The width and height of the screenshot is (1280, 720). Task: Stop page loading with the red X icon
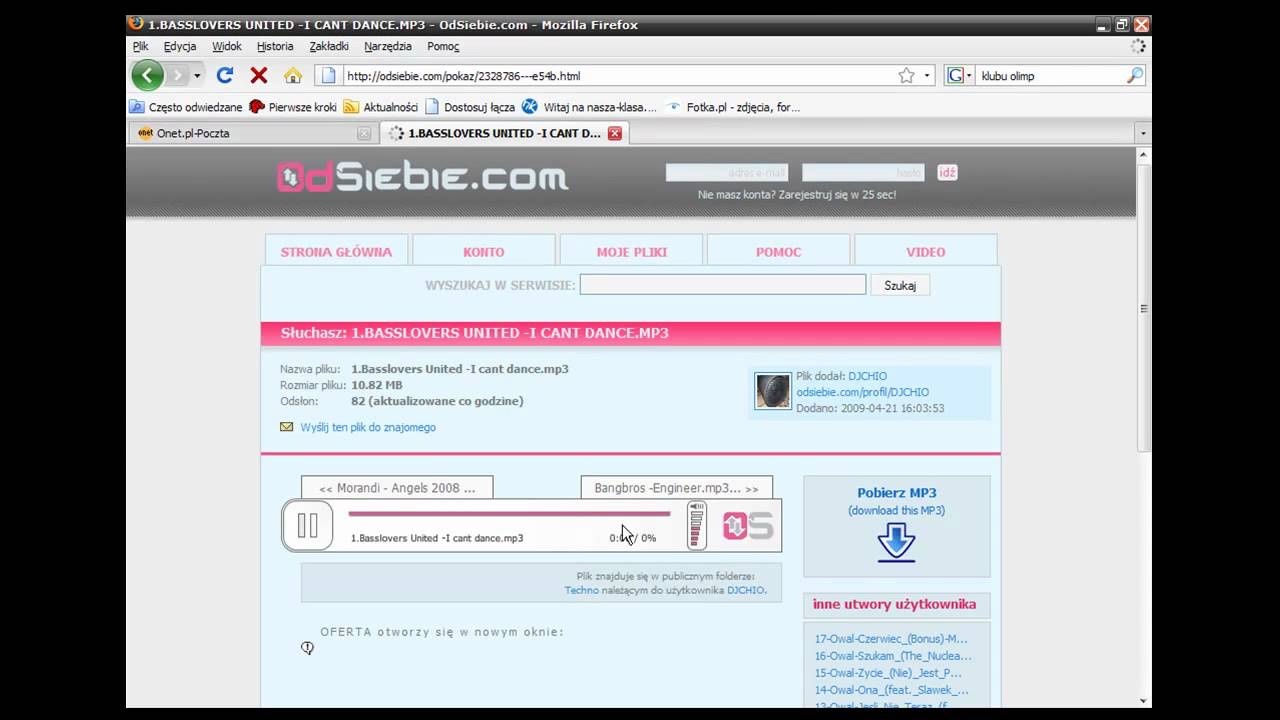point(258,75)
